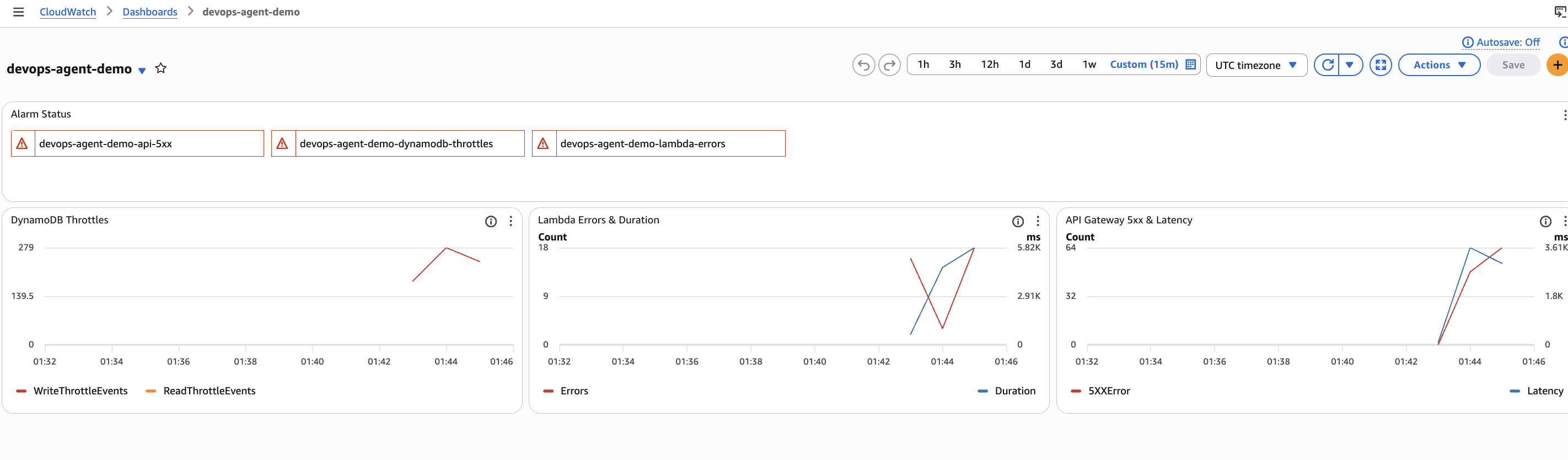Click the undo arrow button

(863, 65)
